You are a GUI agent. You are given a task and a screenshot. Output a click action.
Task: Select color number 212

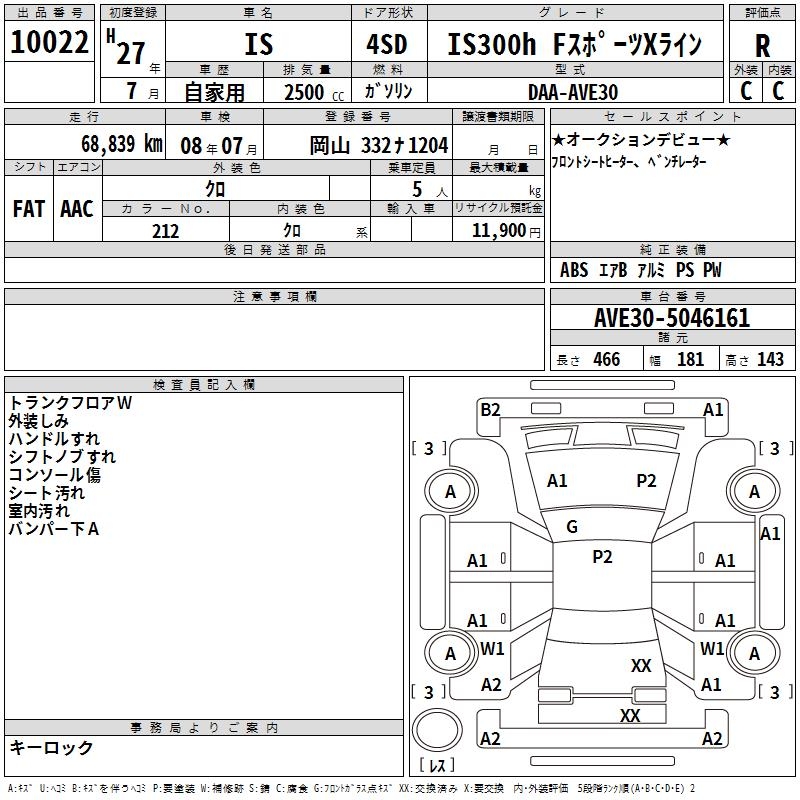tap(165, 231)
